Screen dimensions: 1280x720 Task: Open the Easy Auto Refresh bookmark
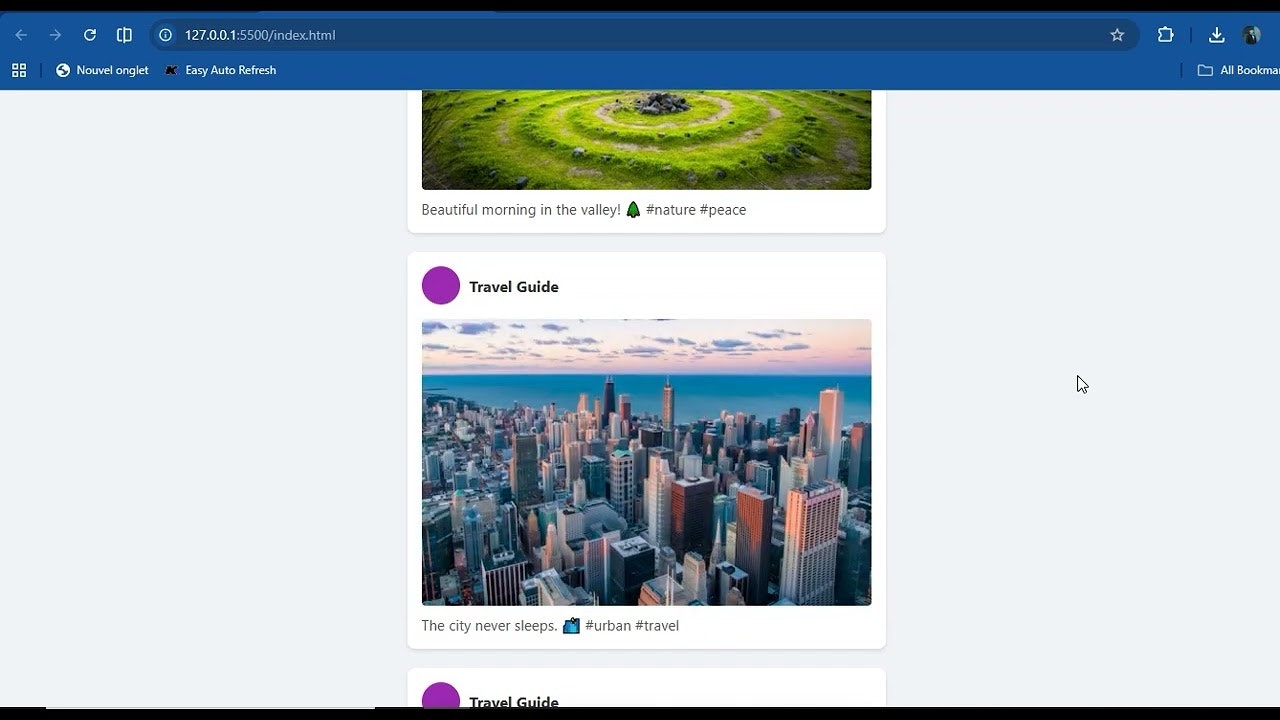[220, 70]
